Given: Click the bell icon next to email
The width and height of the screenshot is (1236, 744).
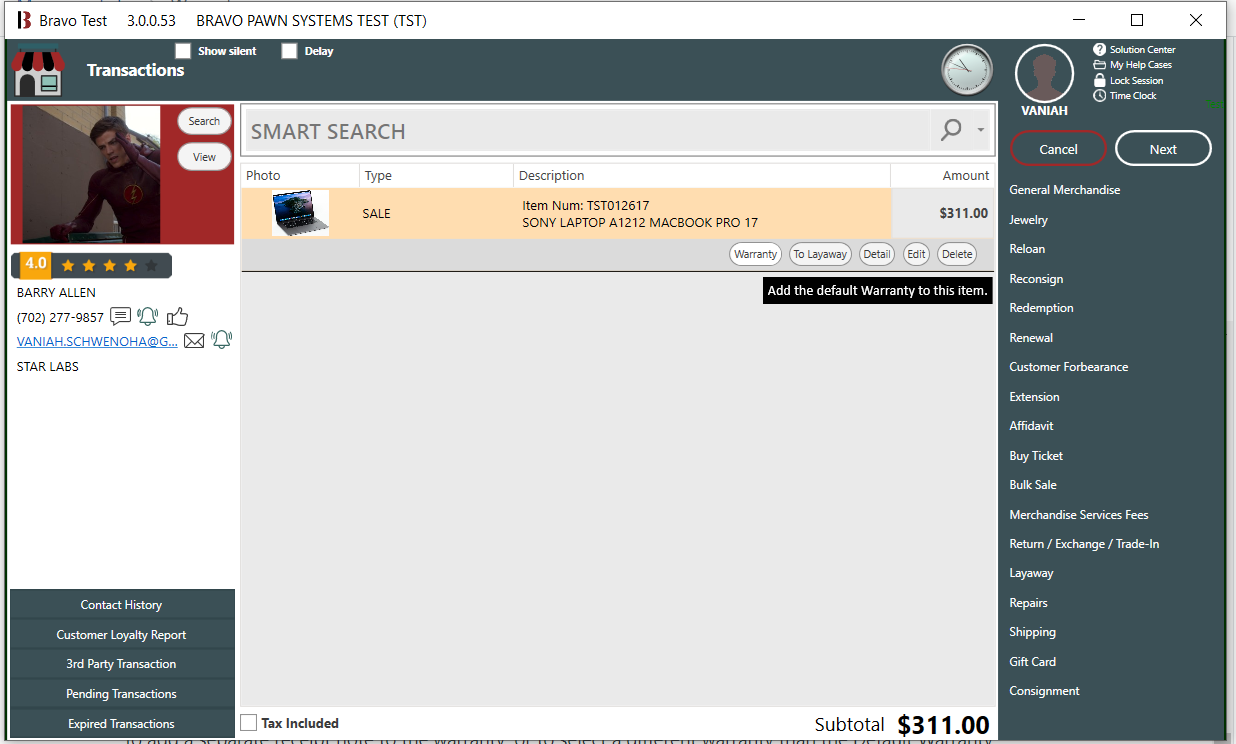Looking at the screenshot, I should click(221, 340).
